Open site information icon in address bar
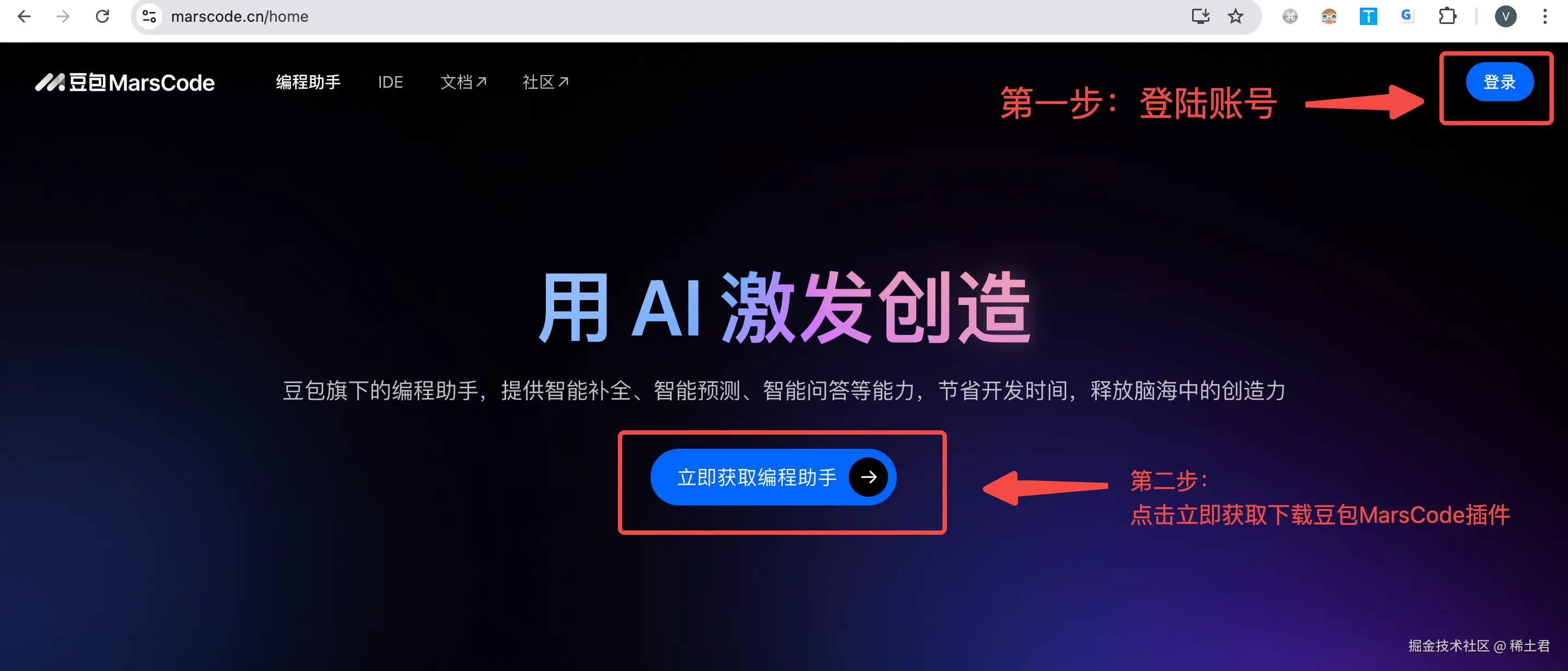Screen dimensions: 1568x671 (x=150, y=16)
